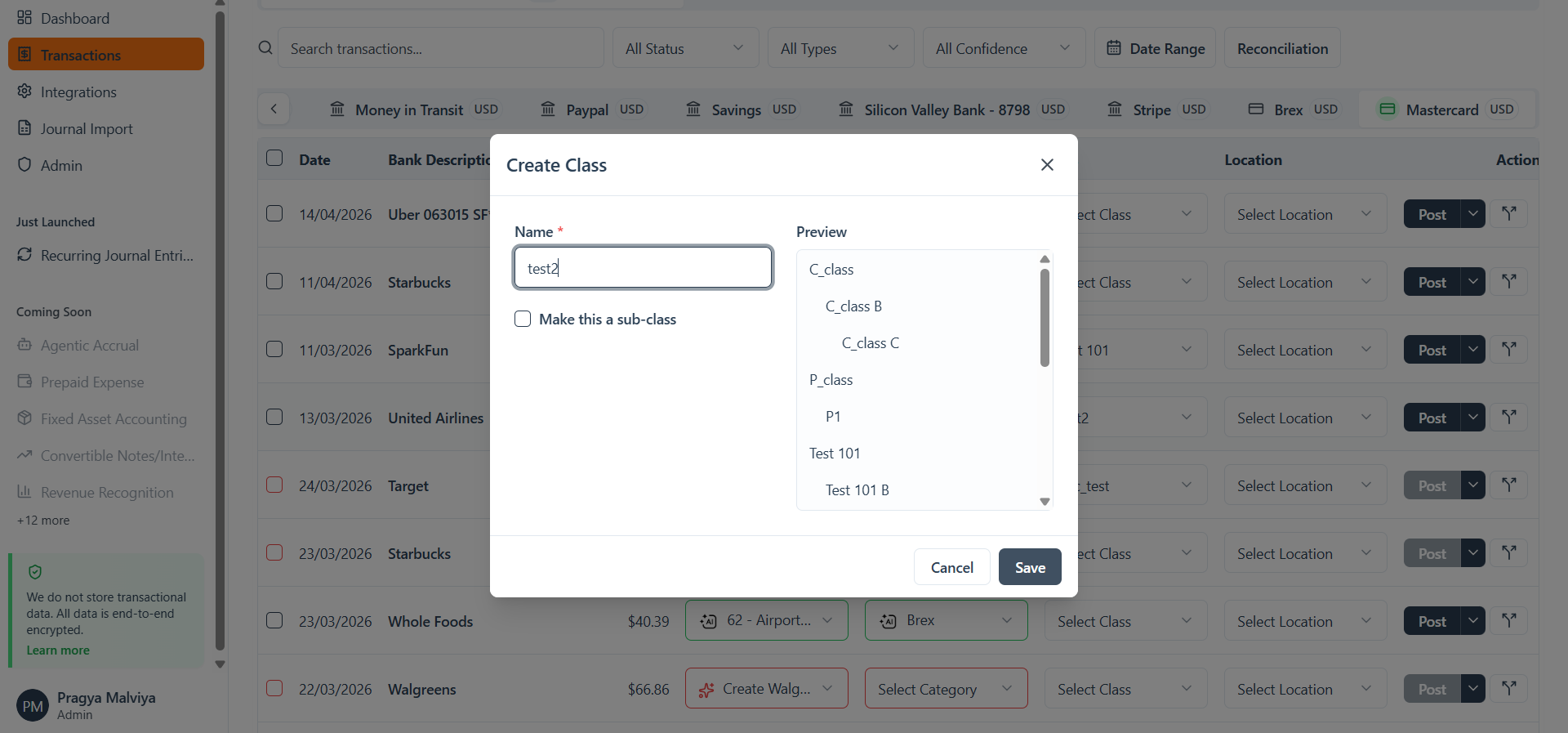This screenshot has width=1568, height=733.
Task: Open Dashboard from sidebar
Action: pos(106,18)
